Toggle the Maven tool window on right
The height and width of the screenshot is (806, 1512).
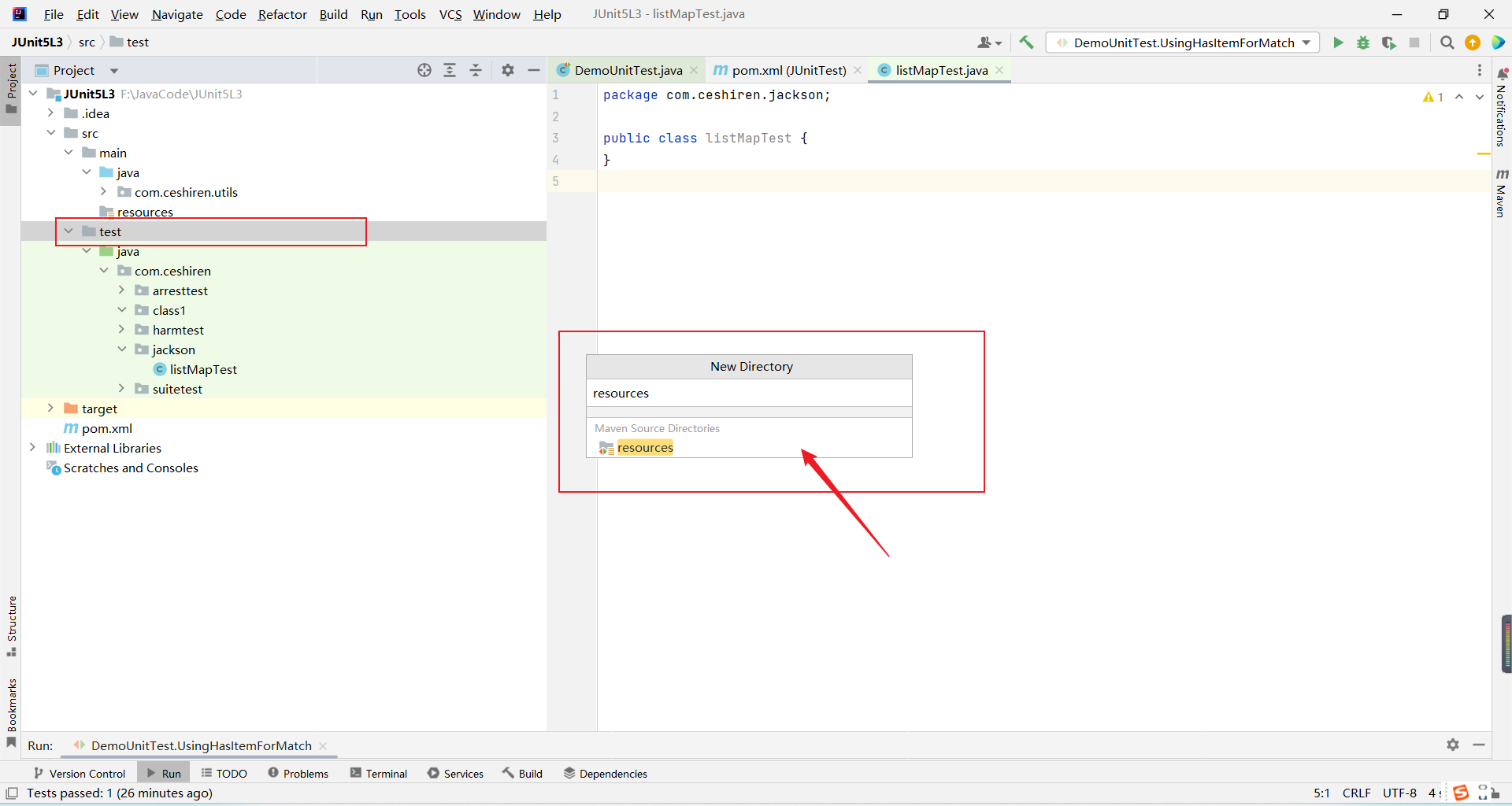click(x=1501, y=193)
